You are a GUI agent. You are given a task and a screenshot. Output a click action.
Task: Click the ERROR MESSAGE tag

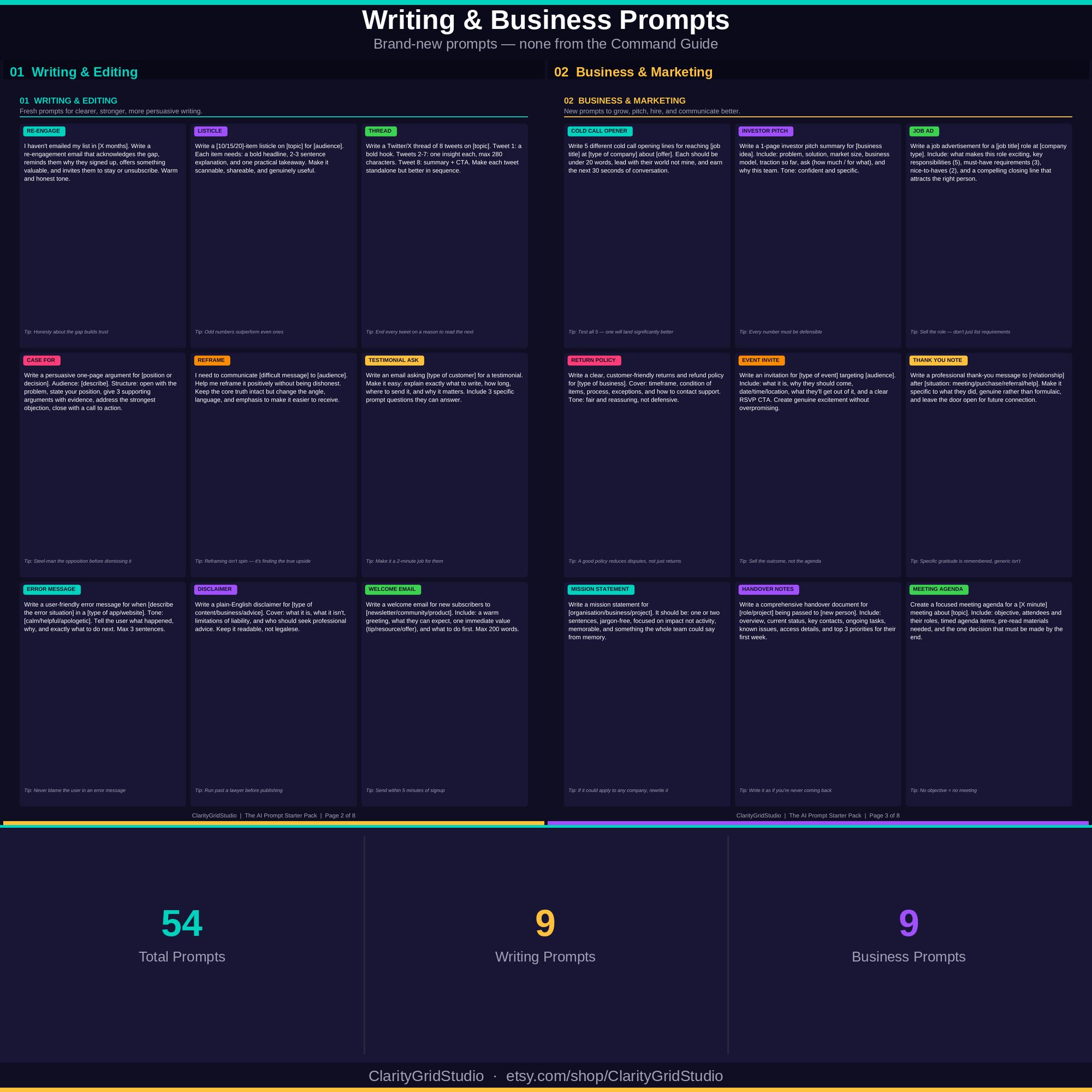tap(52, 590)
